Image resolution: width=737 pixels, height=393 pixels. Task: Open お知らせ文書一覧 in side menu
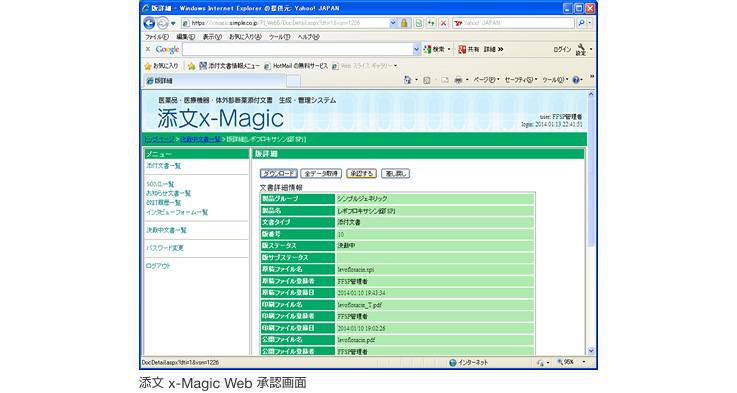pyautogui.click(x=168, y=193)
